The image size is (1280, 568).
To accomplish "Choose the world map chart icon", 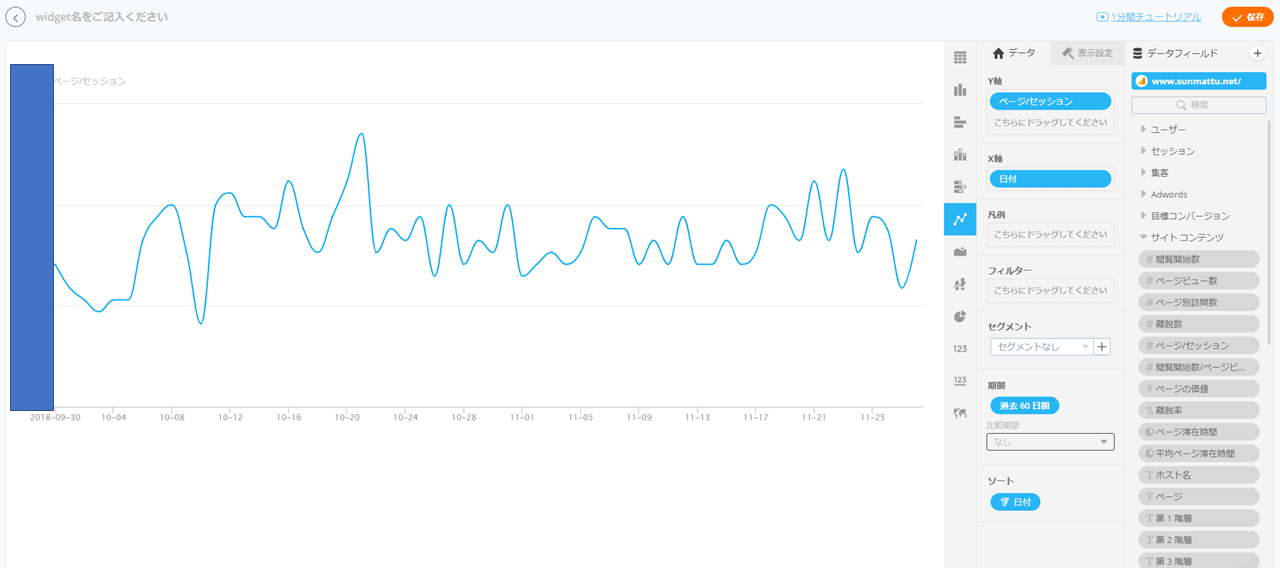I will pos(960,413).
